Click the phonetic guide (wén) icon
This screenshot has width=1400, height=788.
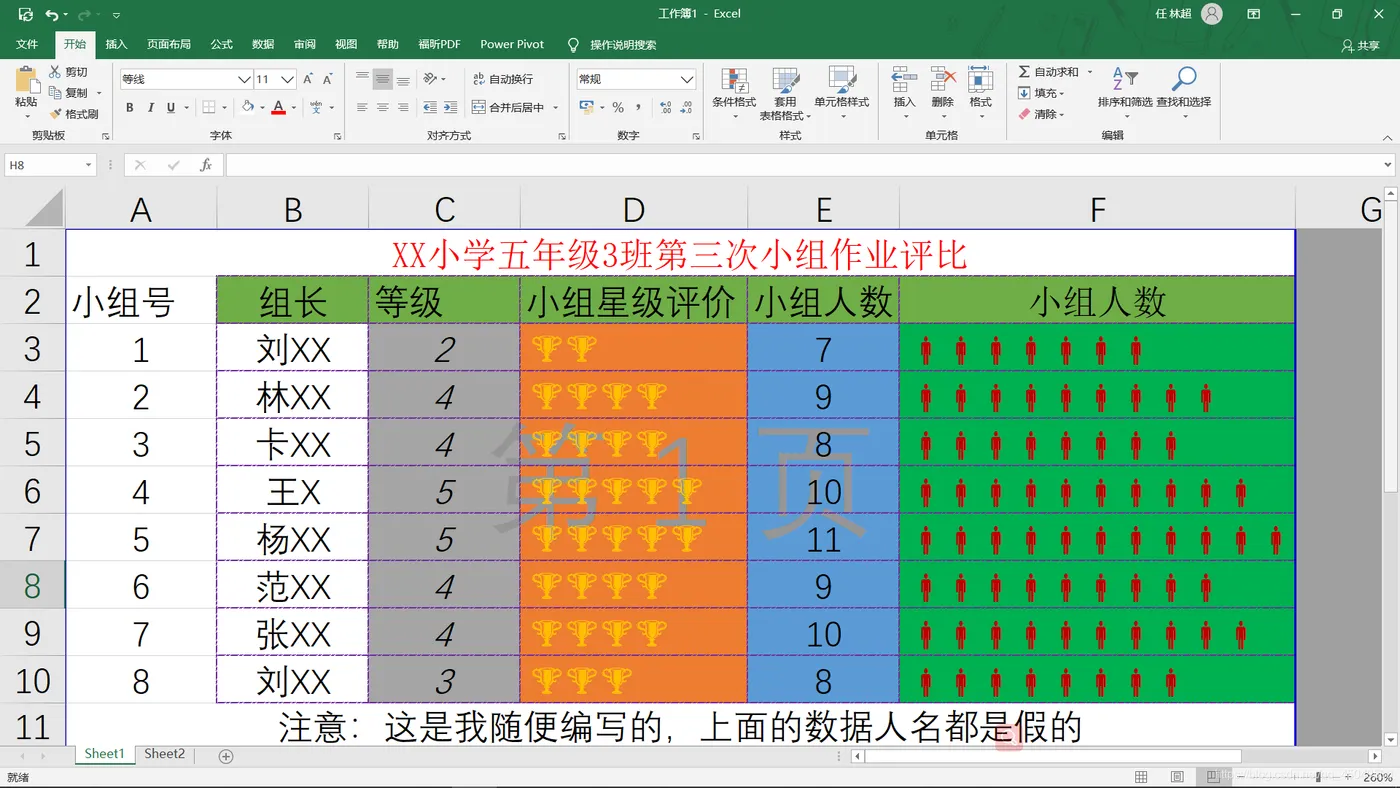click(x=317, y=107)
